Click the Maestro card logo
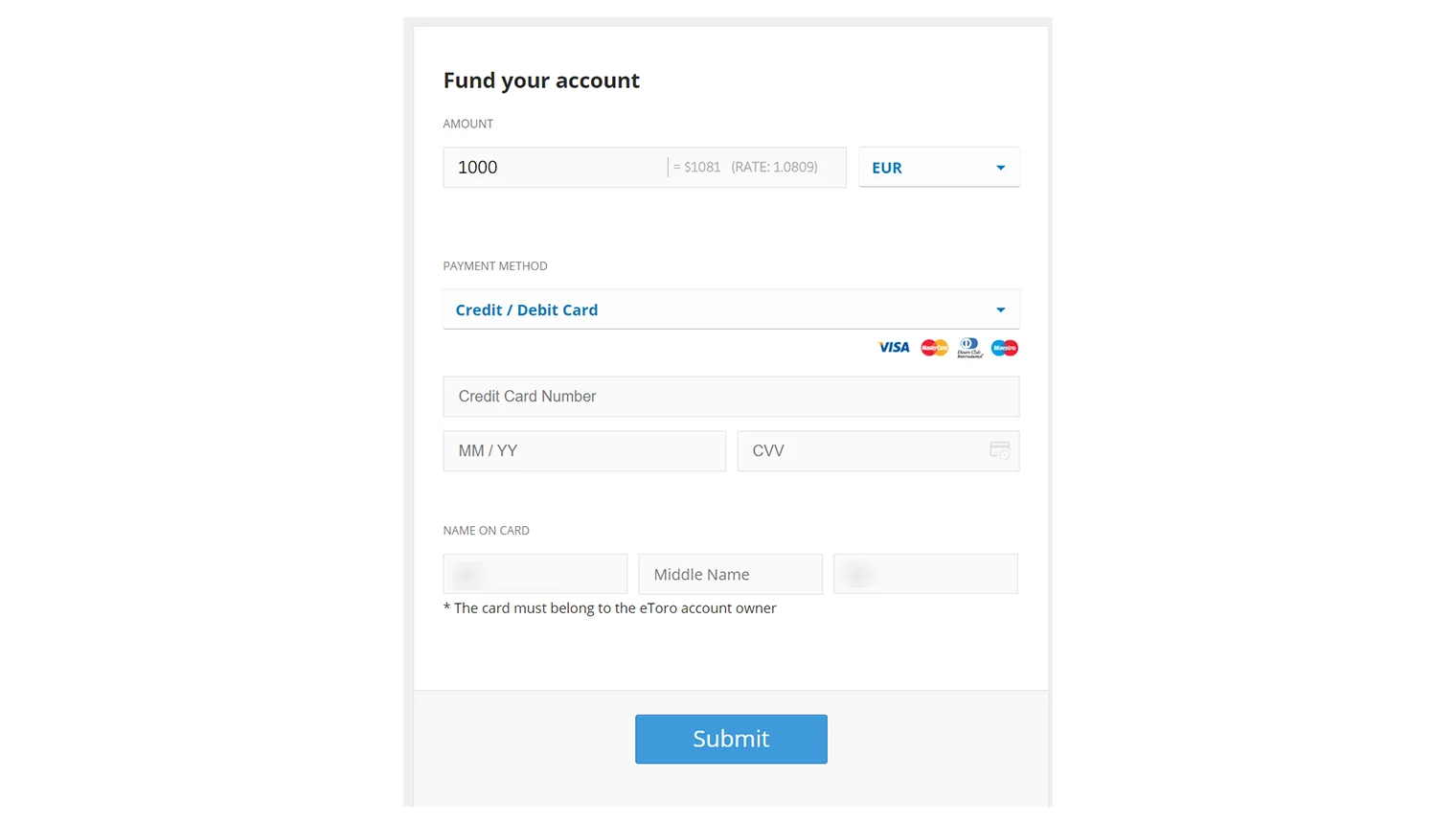1456x824 pixels. [x=1003, y=347]
